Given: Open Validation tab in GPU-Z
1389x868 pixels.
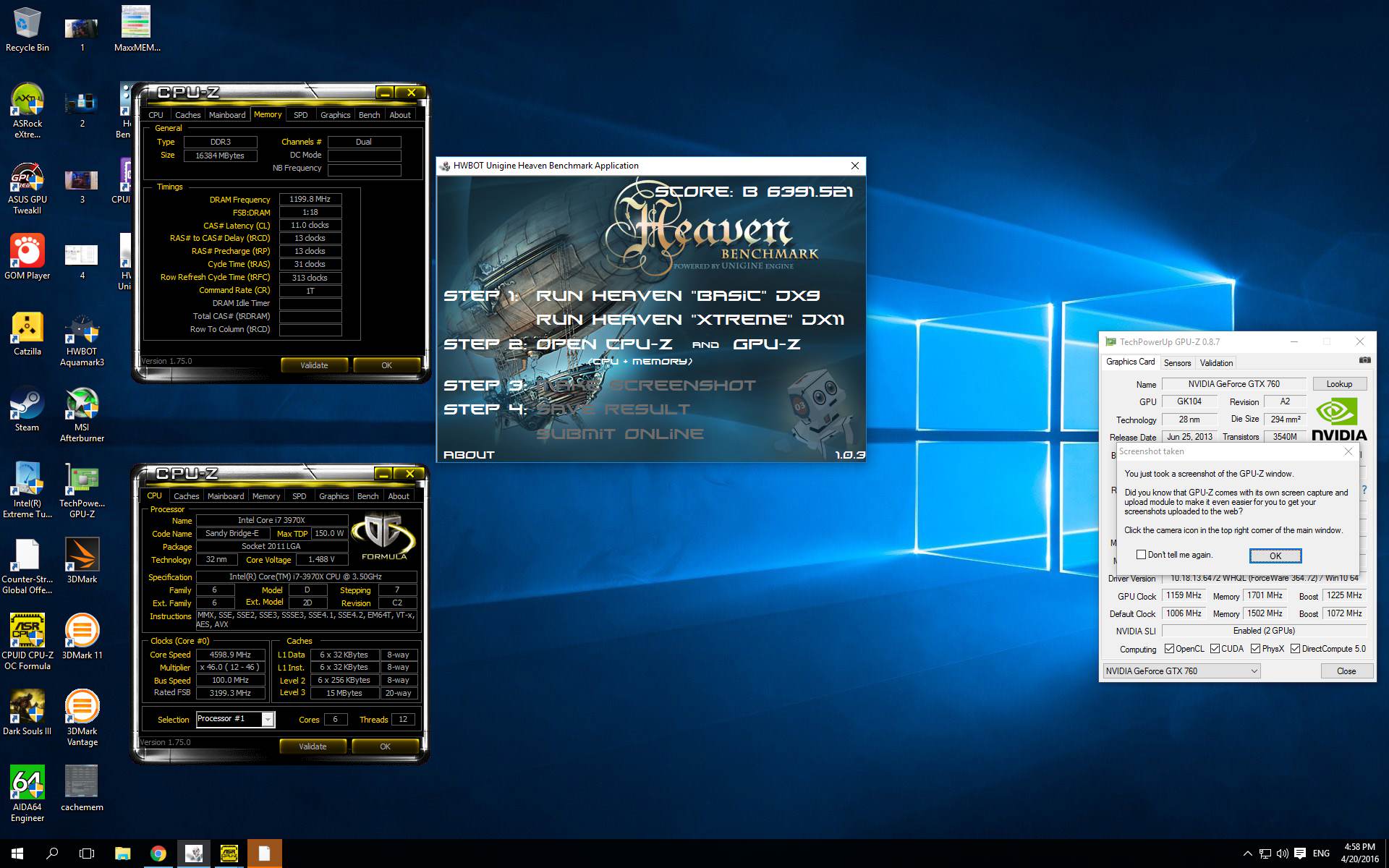Looking at the screenshot, I should (x=1216, y=363).
